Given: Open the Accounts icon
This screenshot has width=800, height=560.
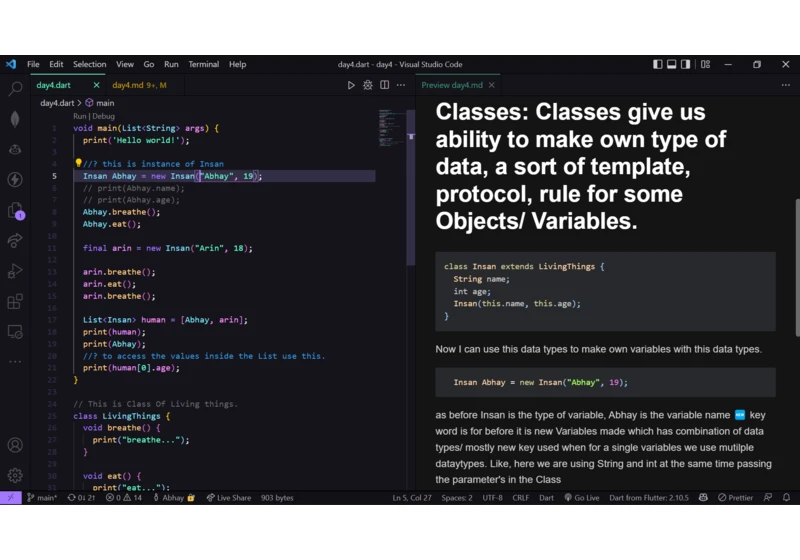Looking at the screenshot, I should click(15, 445).
